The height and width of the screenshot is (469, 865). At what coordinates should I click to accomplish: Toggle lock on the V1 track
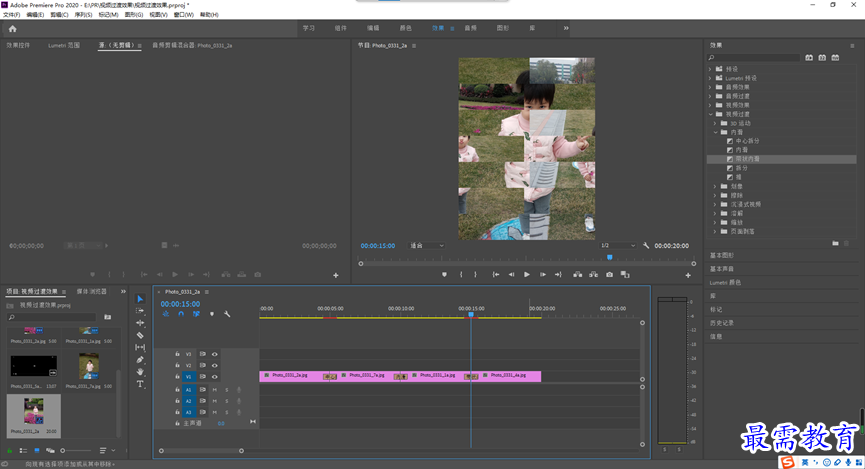[x=177, y=376]
